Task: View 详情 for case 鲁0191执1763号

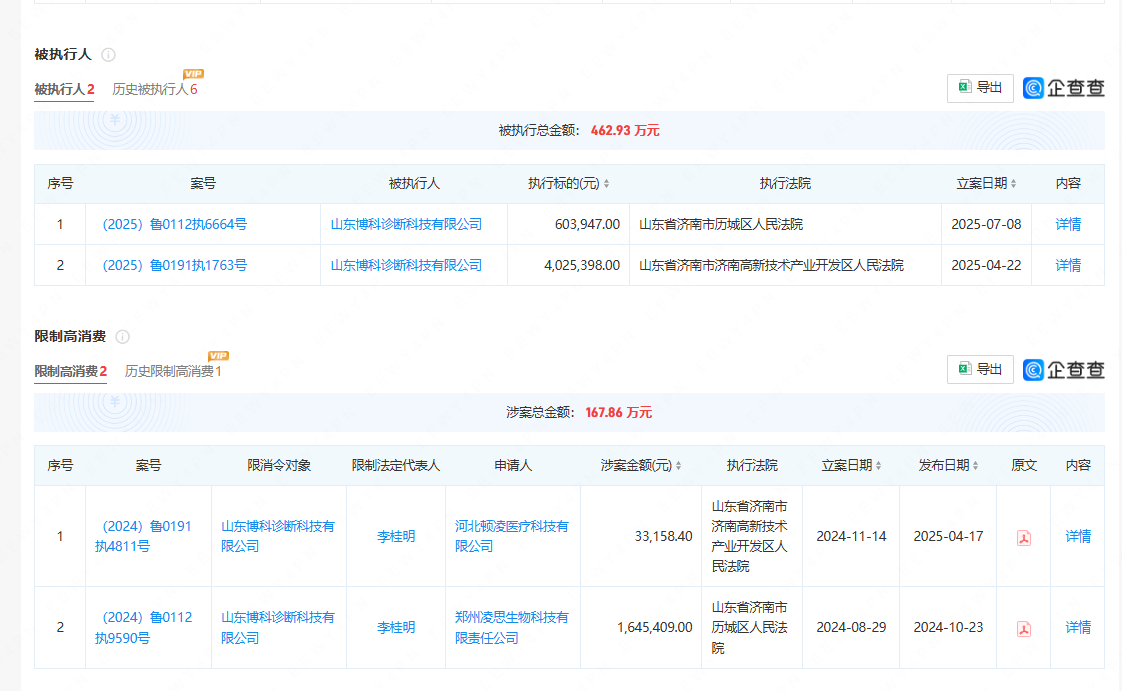Action: (x=1068, y=265)
